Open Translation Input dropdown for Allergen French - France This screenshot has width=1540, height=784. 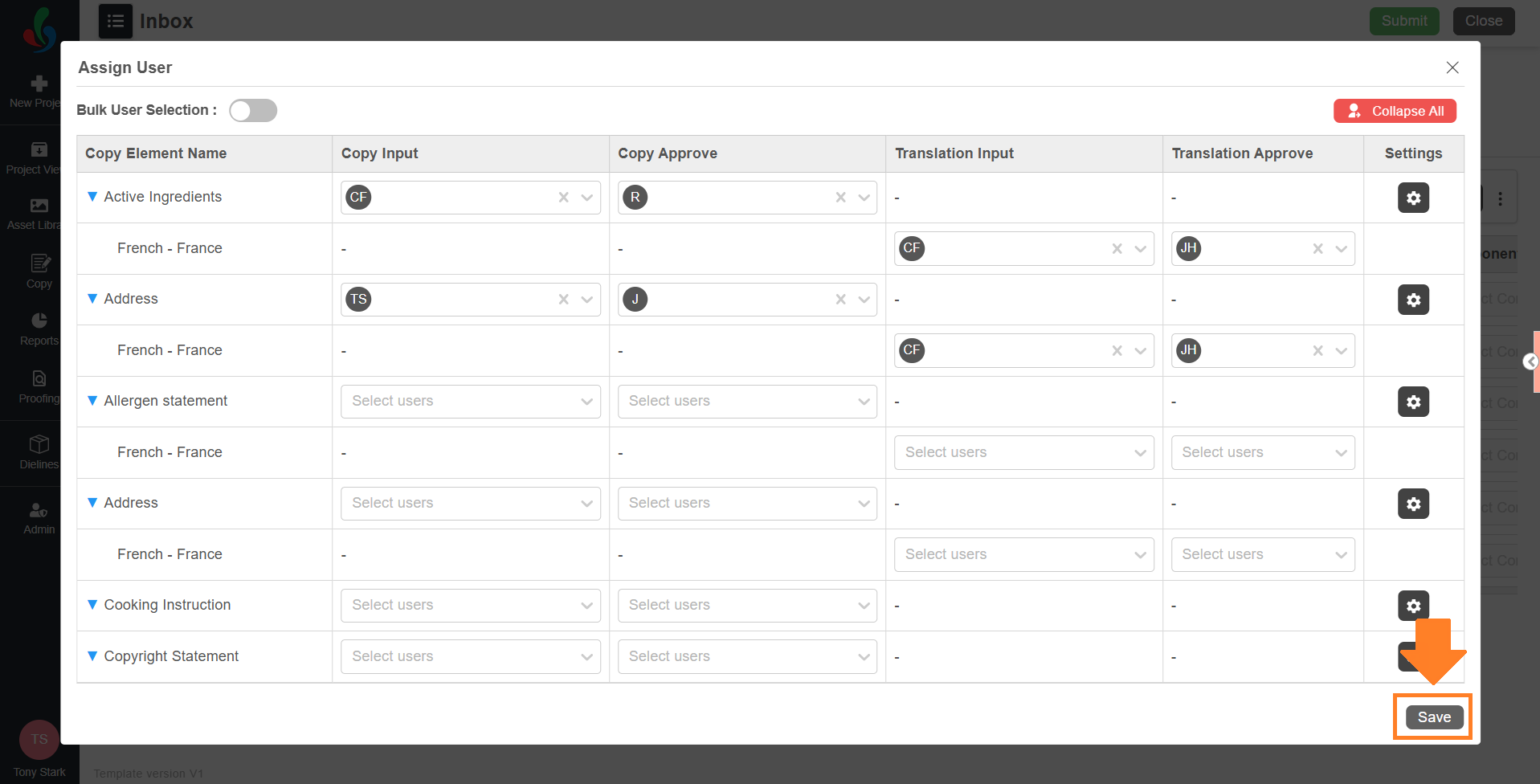pos(1023,452)
